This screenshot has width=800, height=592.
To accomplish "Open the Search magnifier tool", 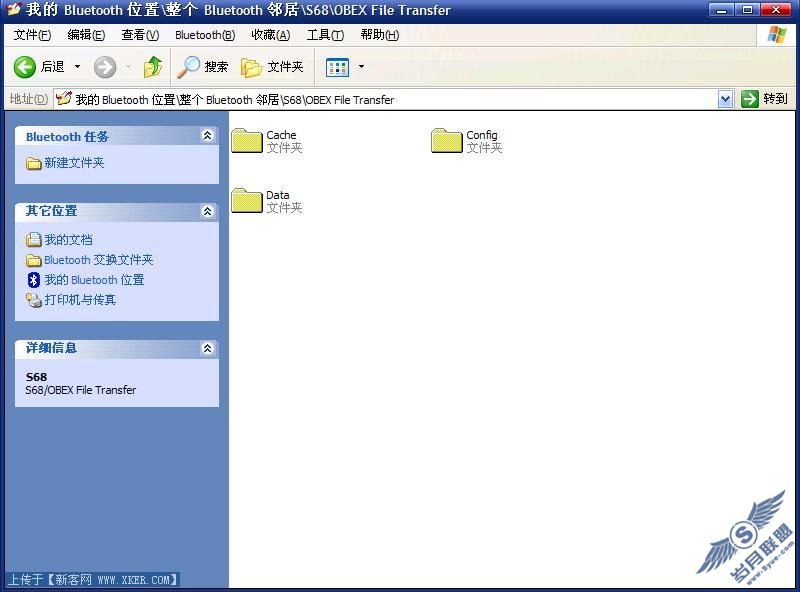I will (x=188, y=67).
